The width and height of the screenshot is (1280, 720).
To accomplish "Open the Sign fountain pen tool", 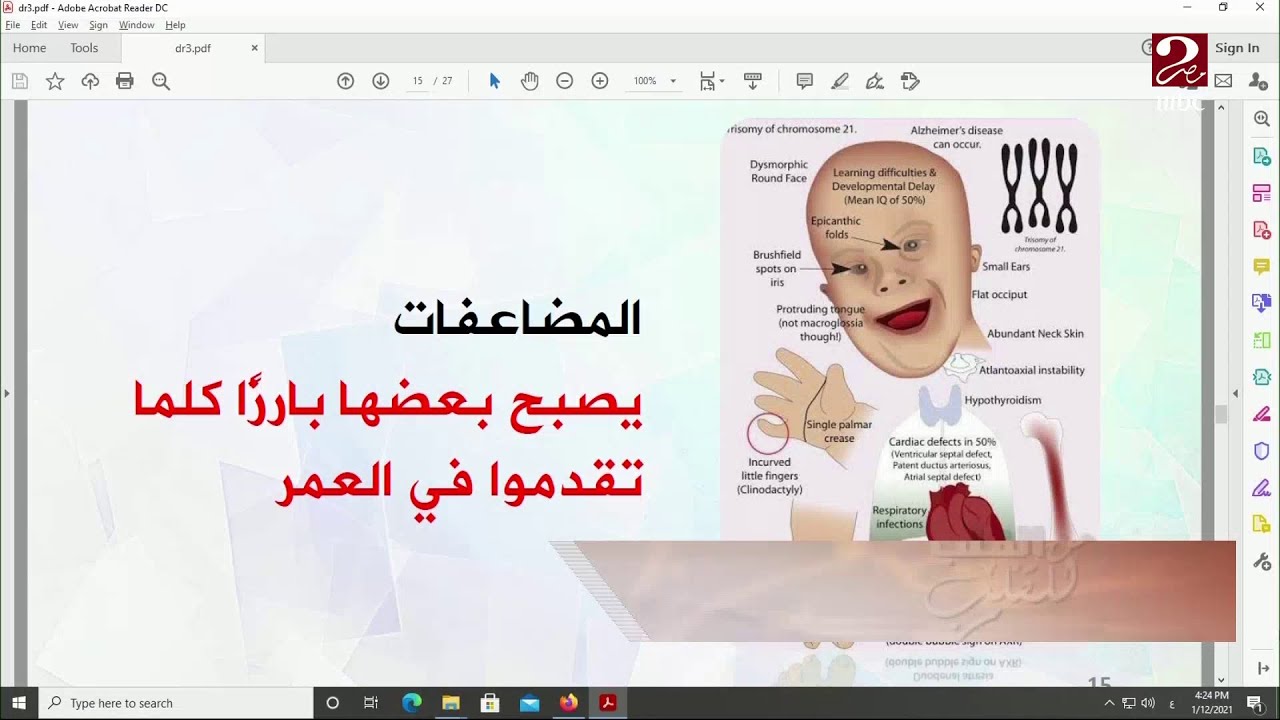I will tap(875, 81).
